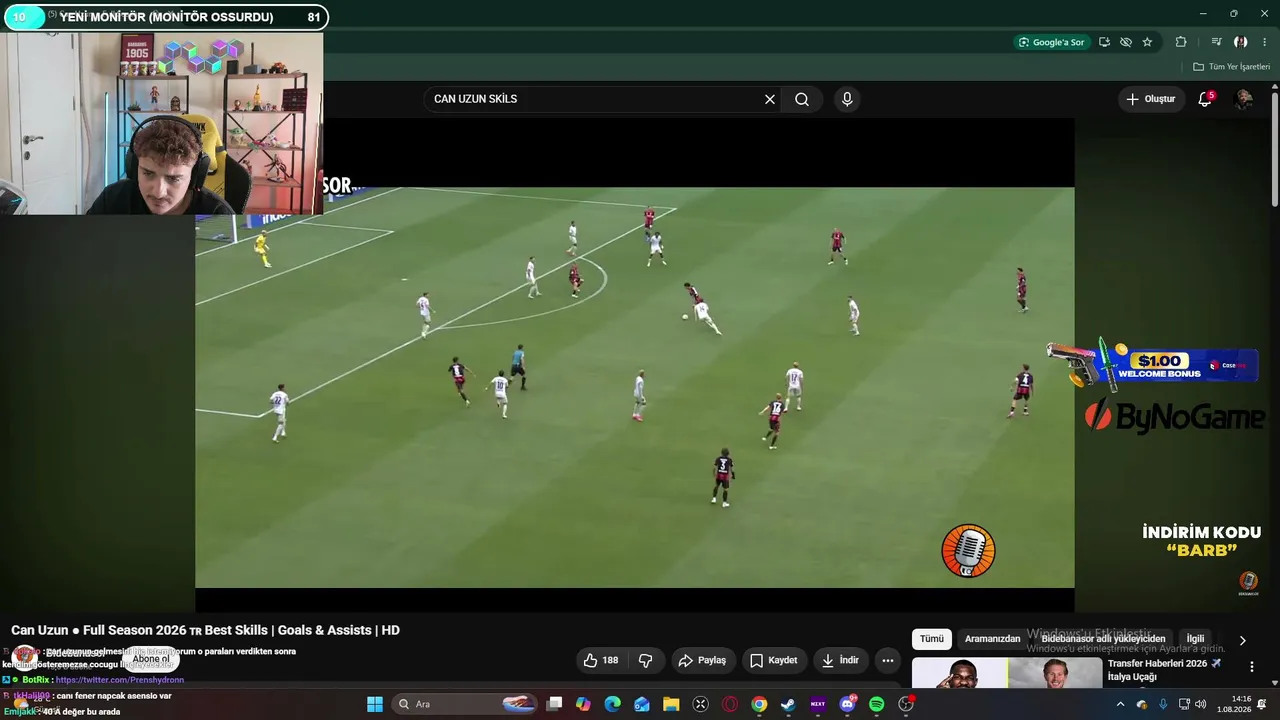1280x720 pixels.
Task: Select the İlgili filter chip
Action: click(1196, 639)
